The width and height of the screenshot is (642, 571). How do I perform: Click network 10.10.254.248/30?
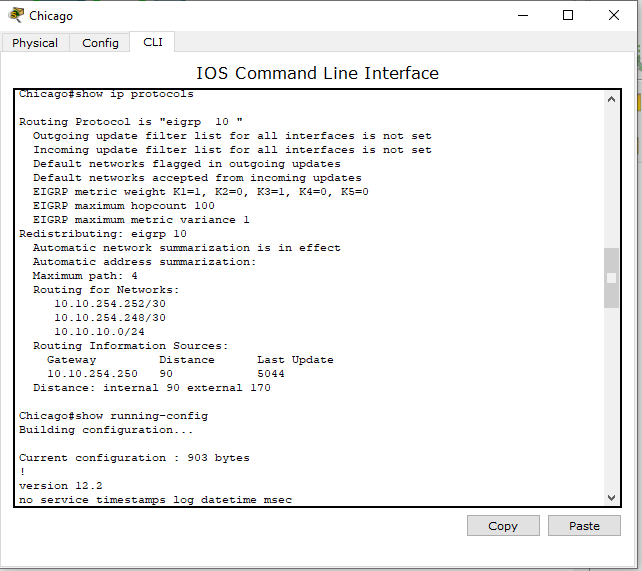point(110,317)
